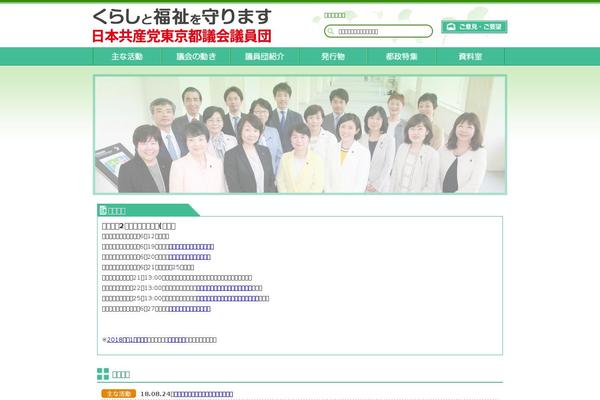Click the orange 主な活動 category tag
600x400 pixels.
tap(119, 393)
